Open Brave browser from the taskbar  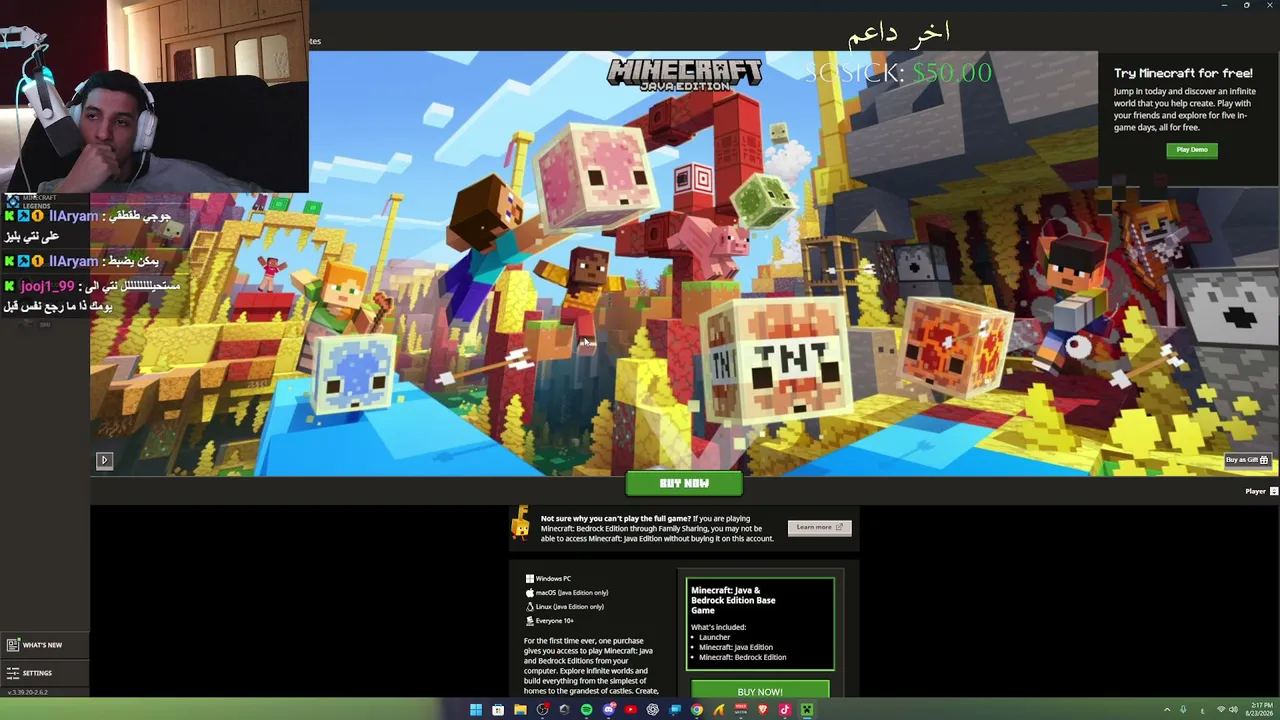click(x=762, y=710)
